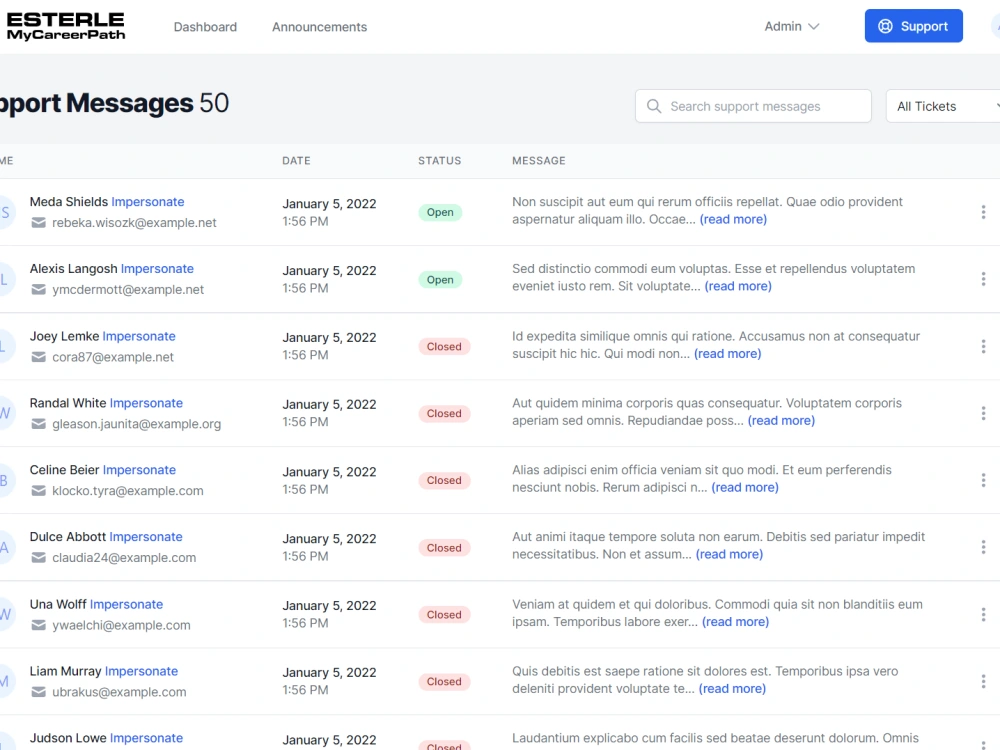Image resolution: width=1000 pixels, height=750 pixels.
Task: Focus the Search support messages field
Action: 753,106
